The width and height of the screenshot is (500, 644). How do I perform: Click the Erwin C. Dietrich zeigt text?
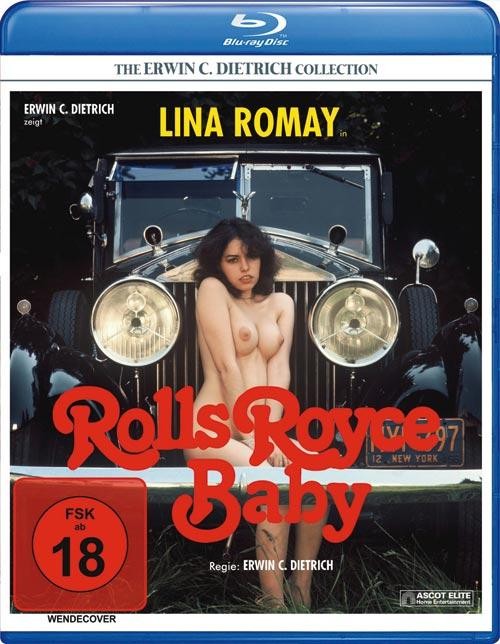(69, 113)
